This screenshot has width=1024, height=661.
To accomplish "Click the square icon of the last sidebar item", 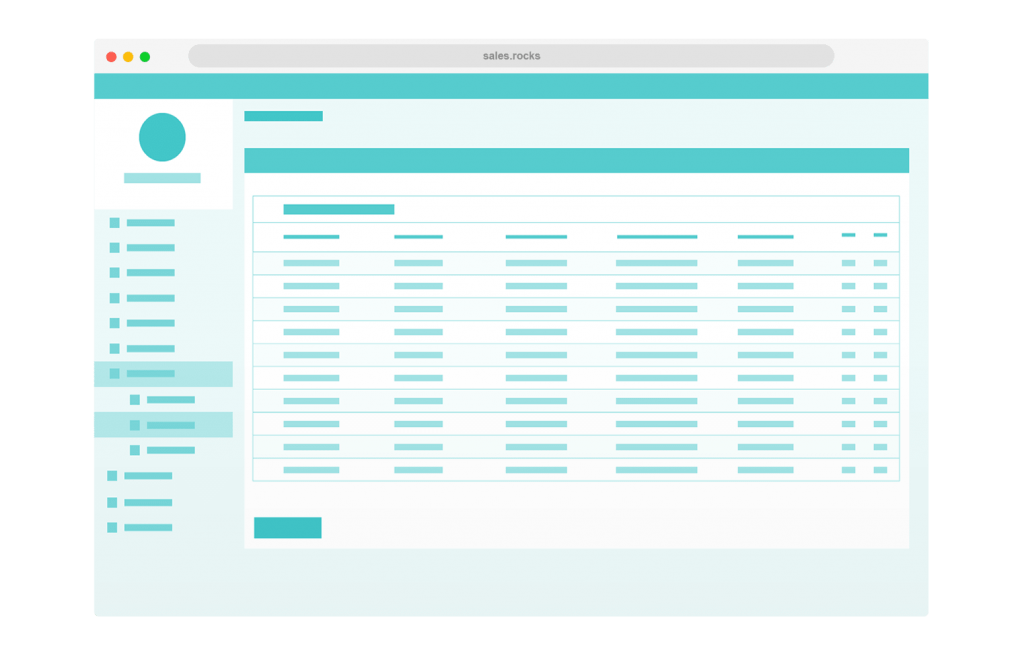I will (x=112, y=527).
